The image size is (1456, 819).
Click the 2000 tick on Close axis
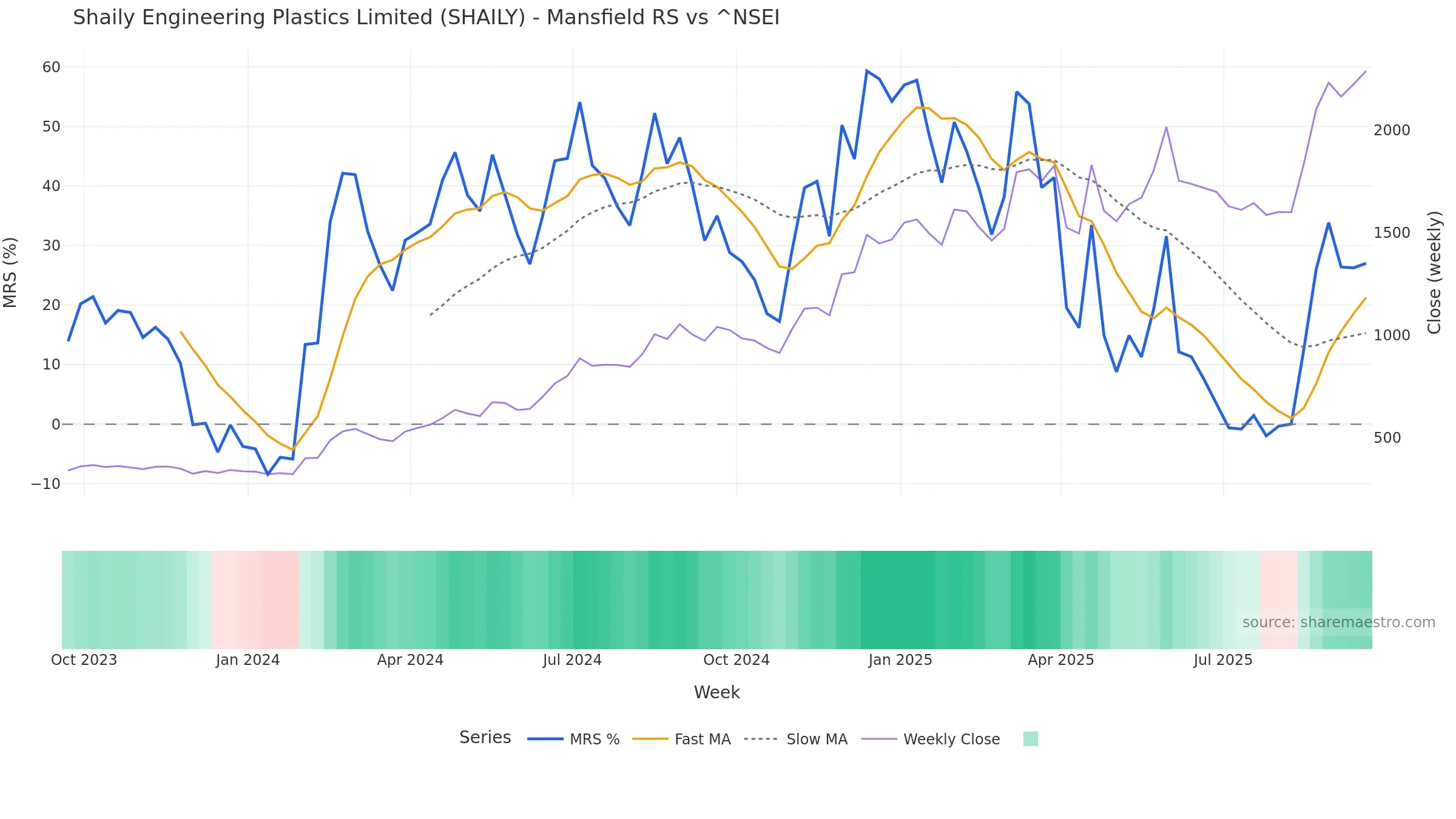[1392, 130]
